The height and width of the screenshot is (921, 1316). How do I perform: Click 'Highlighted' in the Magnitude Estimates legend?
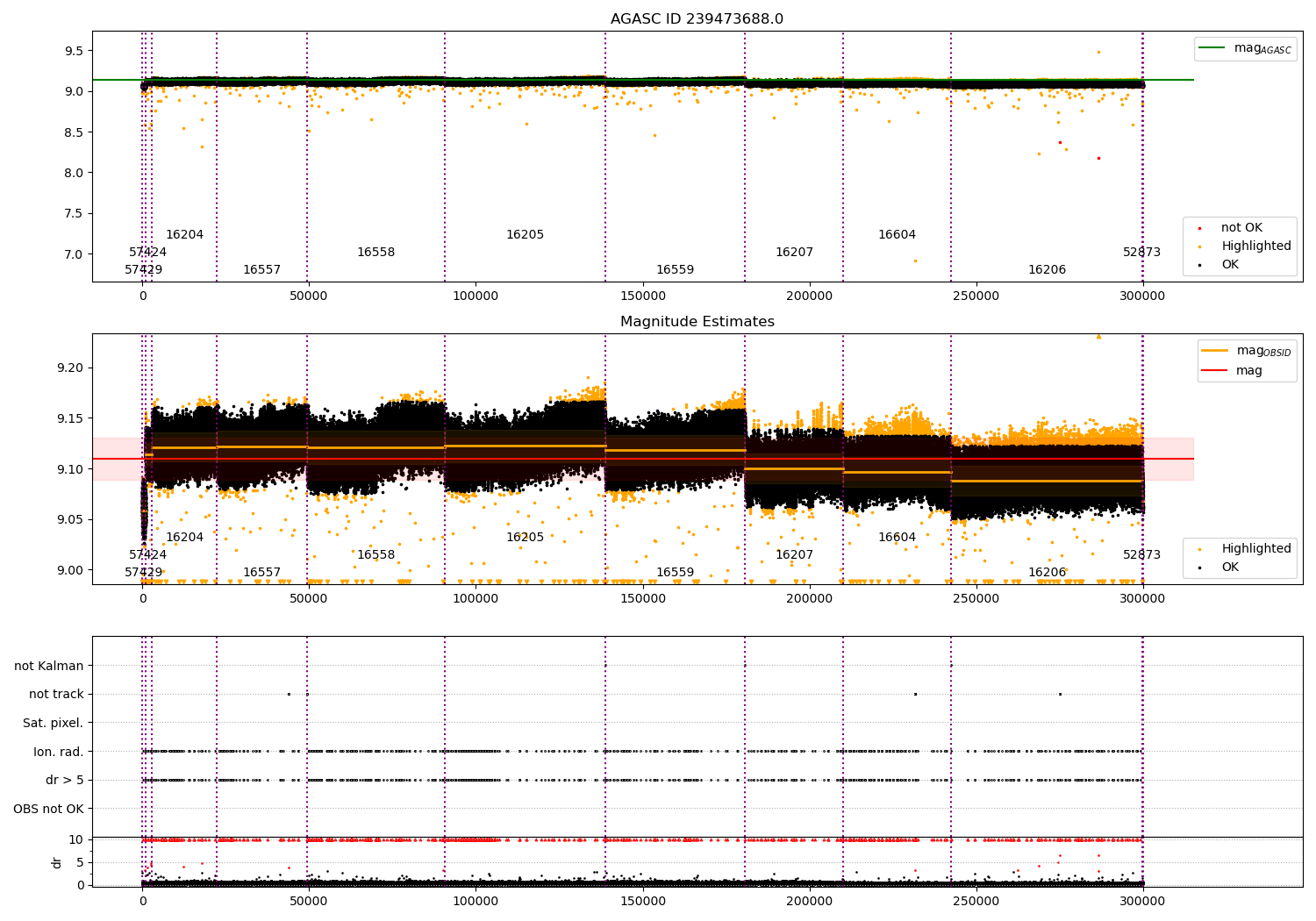[1255, 549]
